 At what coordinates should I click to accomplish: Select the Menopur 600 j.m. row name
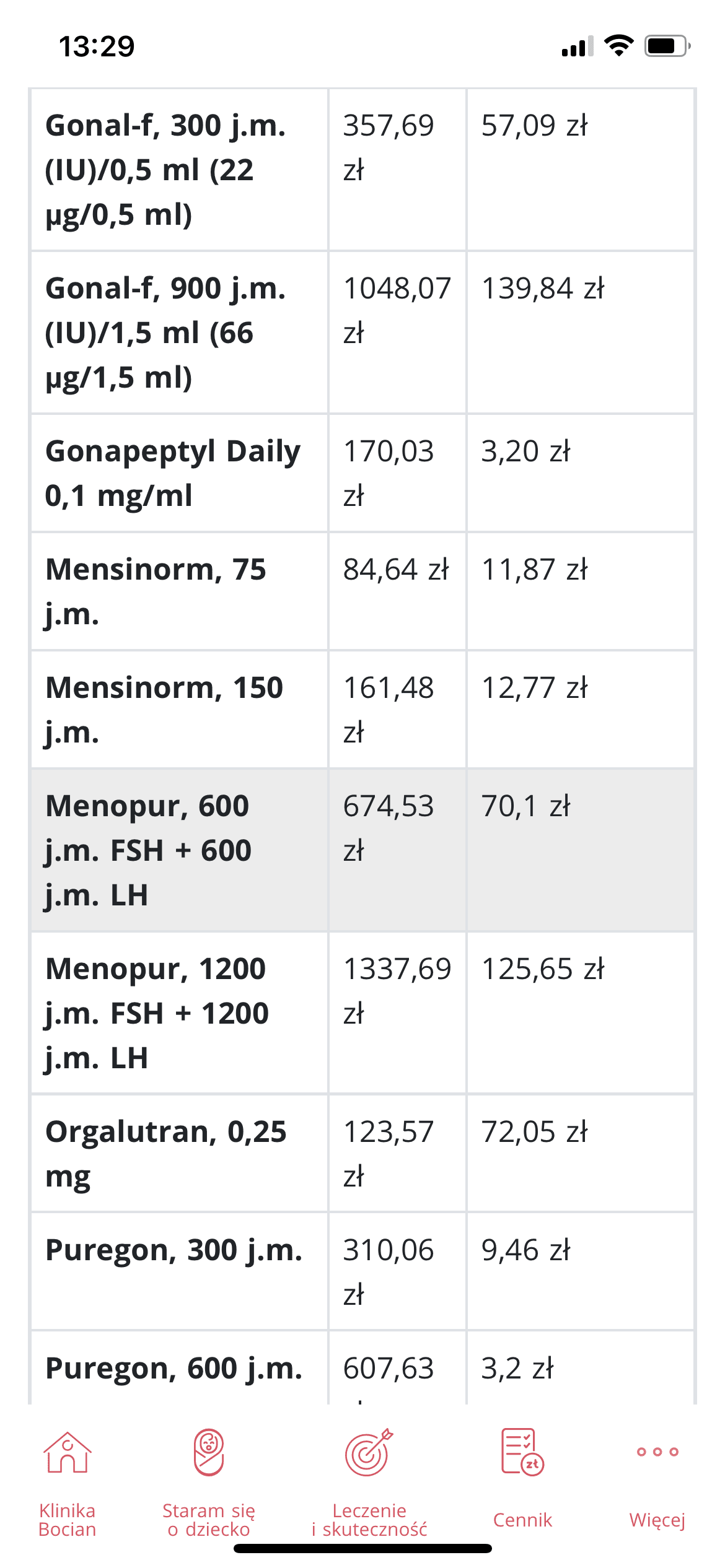point(149,850)
